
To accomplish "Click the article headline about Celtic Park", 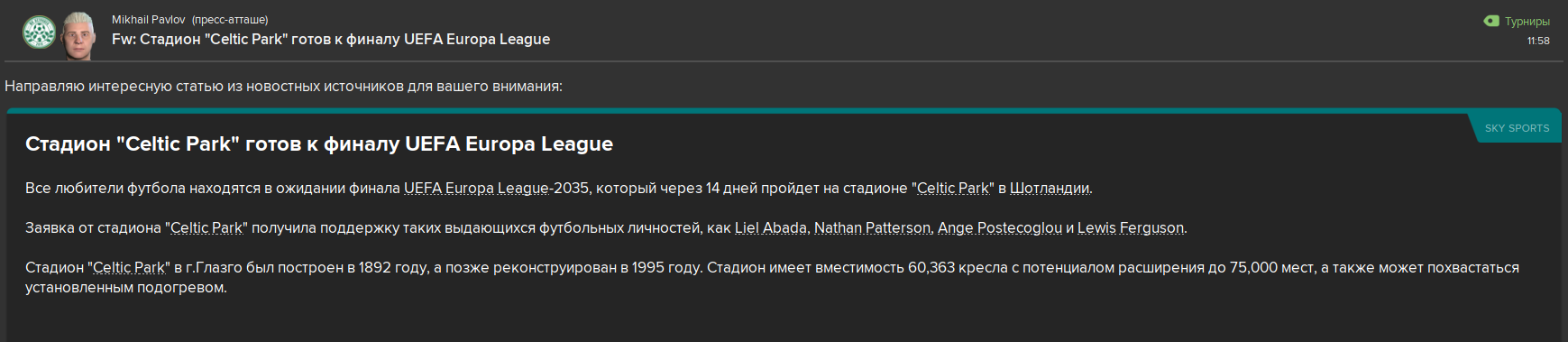I will [x=319, y=144].
